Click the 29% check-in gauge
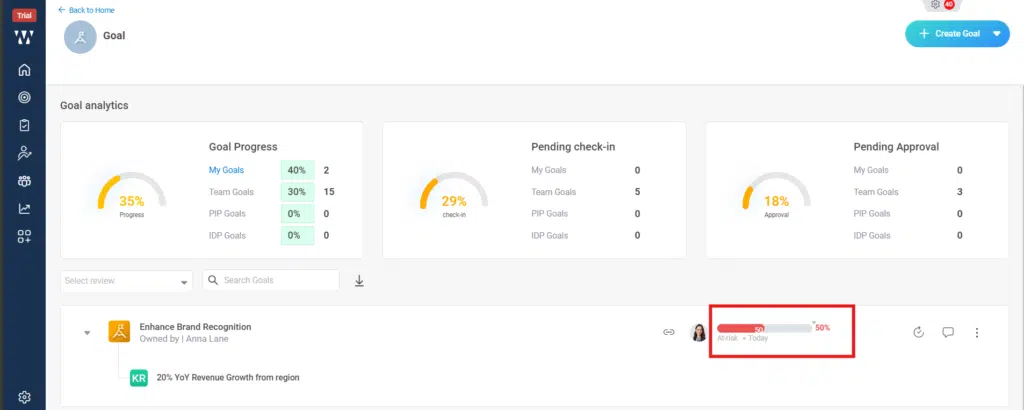This screenshot has height=410, width=1024. tap(454, 193)
